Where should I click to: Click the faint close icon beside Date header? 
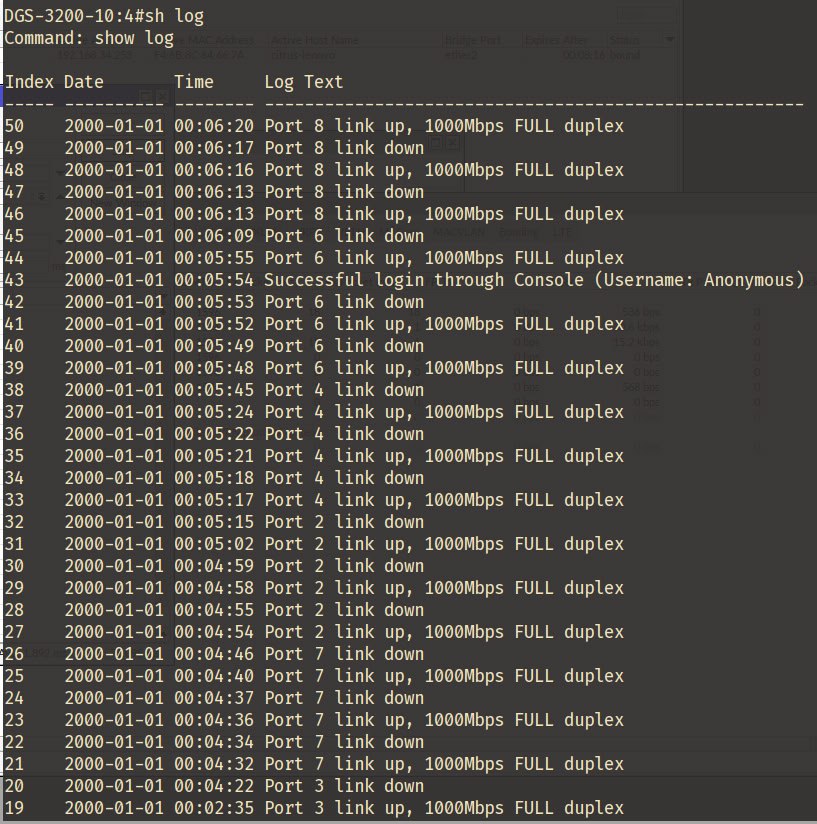pos(162,96)
